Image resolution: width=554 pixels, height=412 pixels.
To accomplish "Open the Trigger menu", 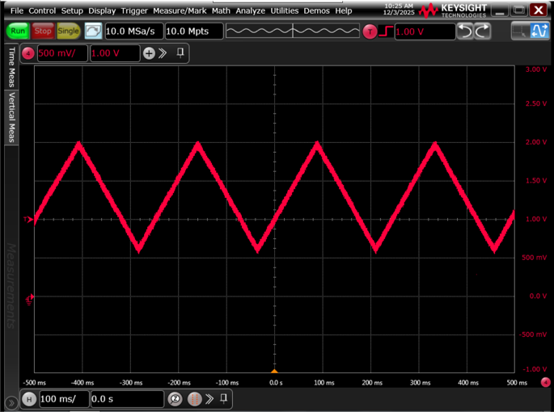I will (134, 11).
